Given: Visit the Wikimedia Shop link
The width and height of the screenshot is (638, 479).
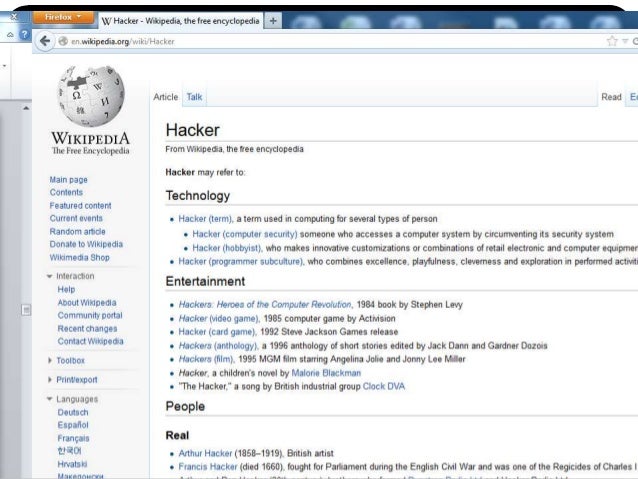Looking at the screenshot, I should [x=79, y=257].
